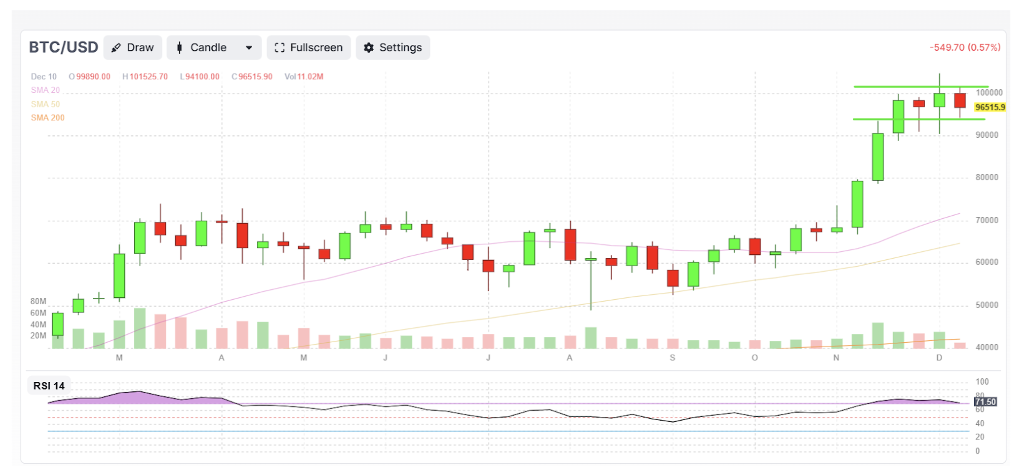Click the latest red candle at chart edge

coord(959,101)
